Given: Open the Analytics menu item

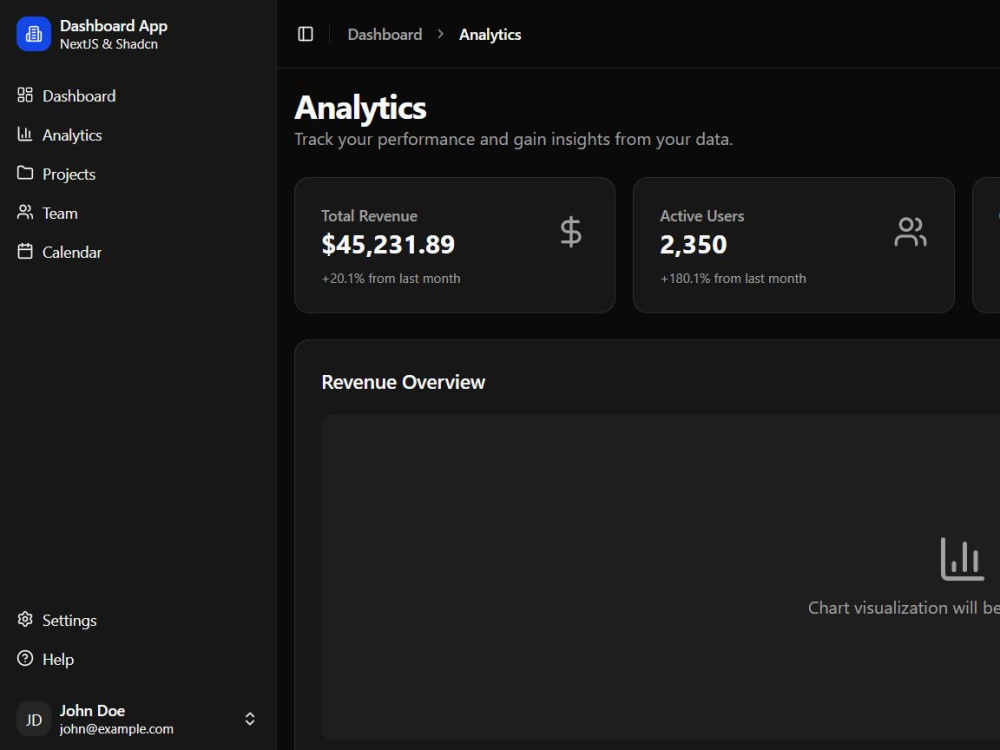Looking at the screenshot, I should coord(138,135).
